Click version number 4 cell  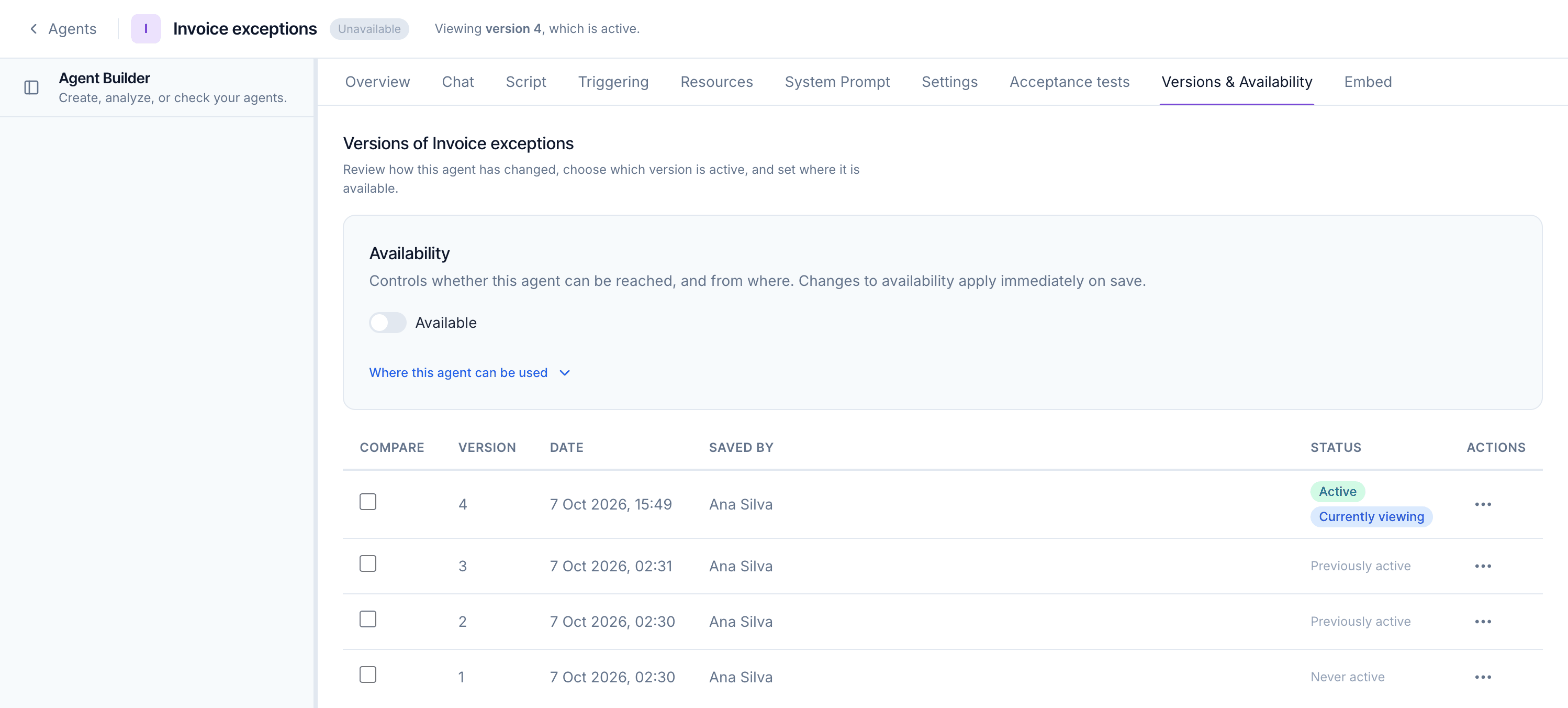coord(463,505)
